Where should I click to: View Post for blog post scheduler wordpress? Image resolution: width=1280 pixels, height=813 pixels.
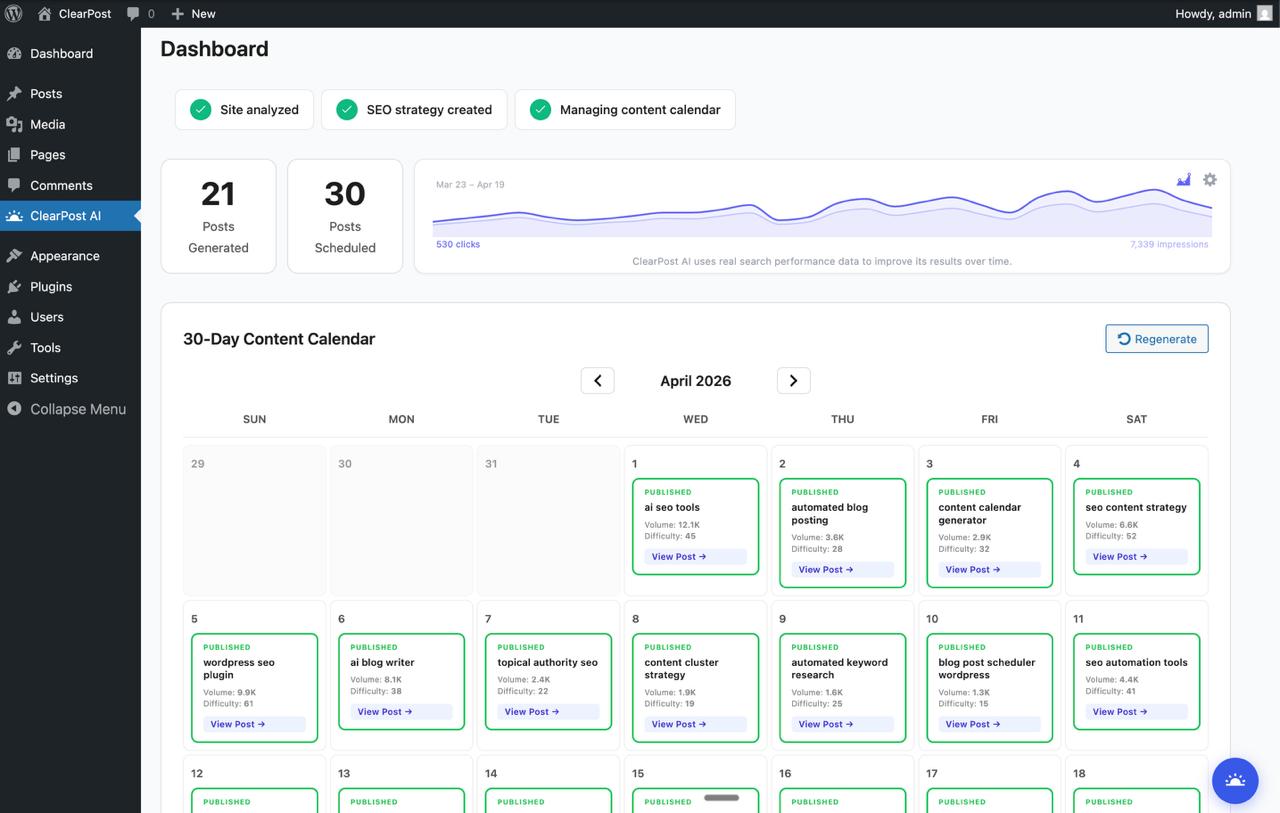(x=989, y=725)
